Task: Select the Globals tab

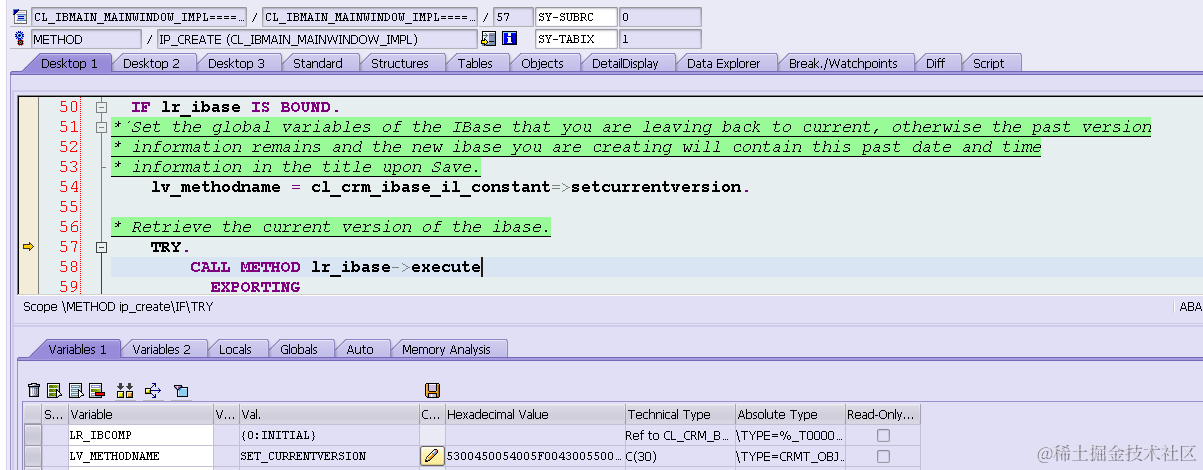Action: point(299,349)
